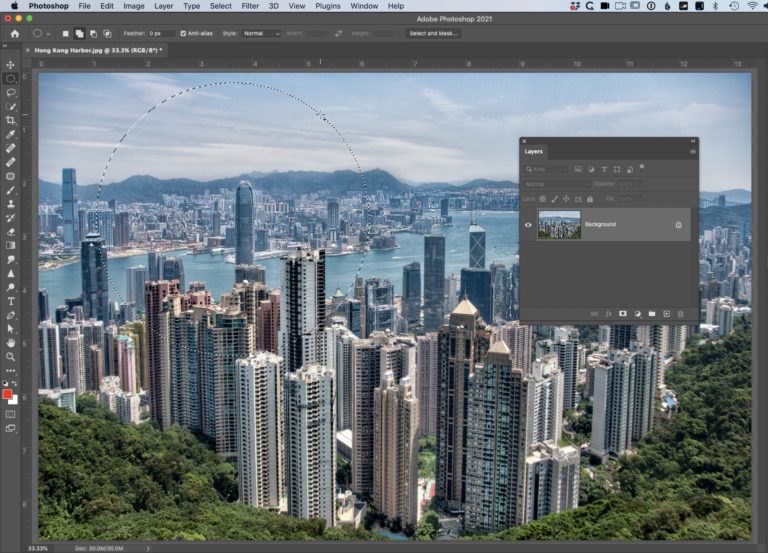Open the Image menu

133,6
